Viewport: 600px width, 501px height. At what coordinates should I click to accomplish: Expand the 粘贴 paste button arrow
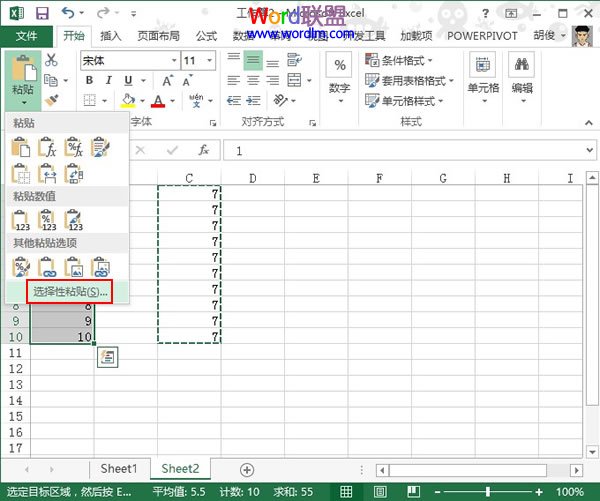pyautogui.click(x=24, y=103)
